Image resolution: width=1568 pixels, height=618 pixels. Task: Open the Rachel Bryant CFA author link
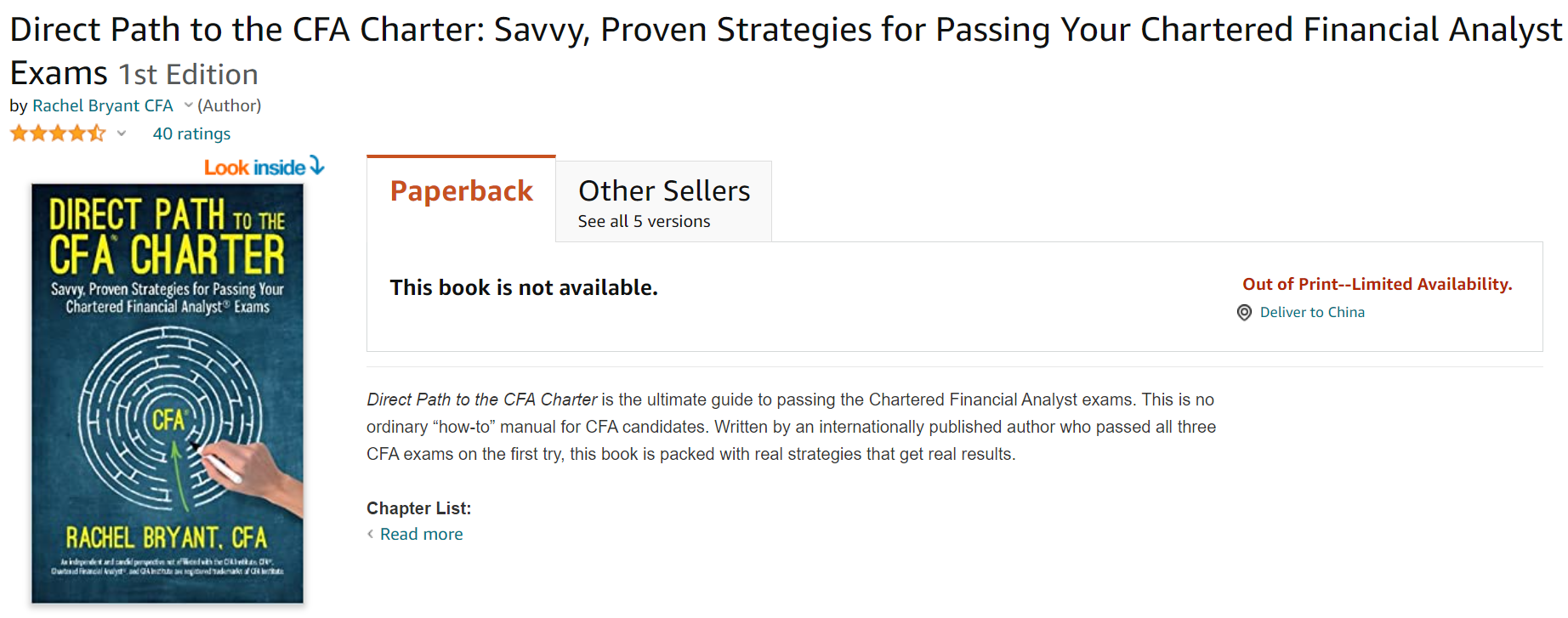102,105
